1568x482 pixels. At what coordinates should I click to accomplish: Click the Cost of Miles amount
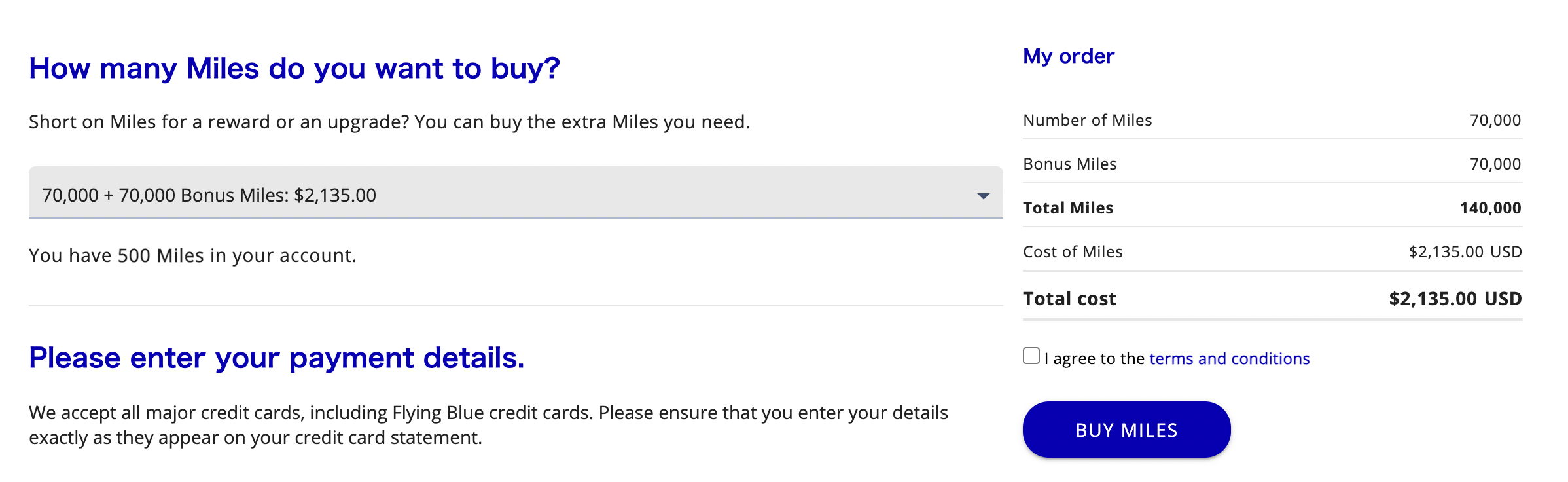coord(1465,252)
